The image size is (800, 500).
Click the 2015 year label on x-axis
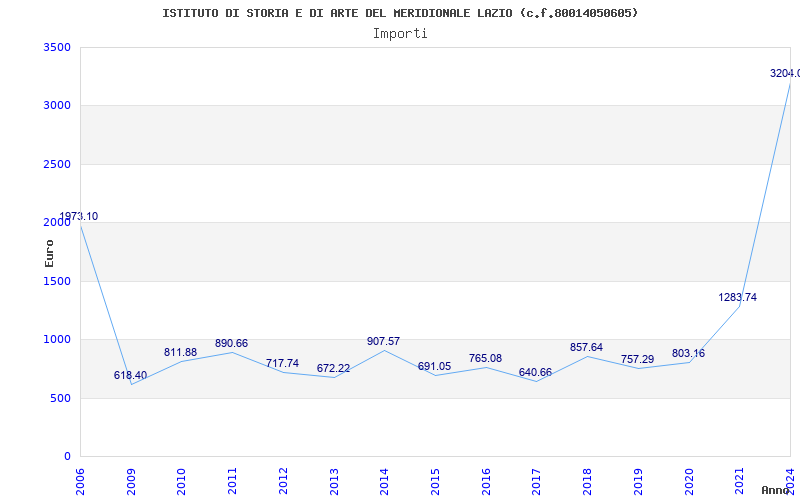point(435,482)
